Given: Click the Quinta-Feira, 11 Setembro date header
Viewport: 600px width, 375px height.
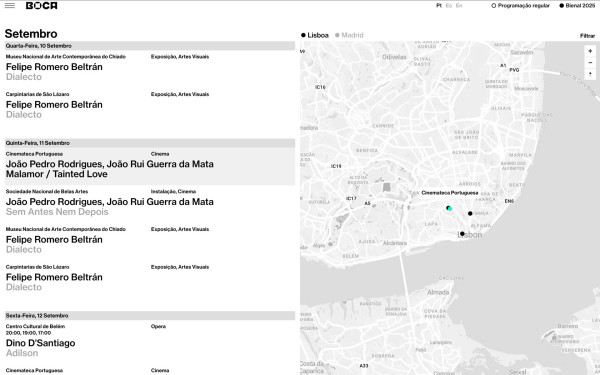Looking at the screenshot, I should 150,143.
